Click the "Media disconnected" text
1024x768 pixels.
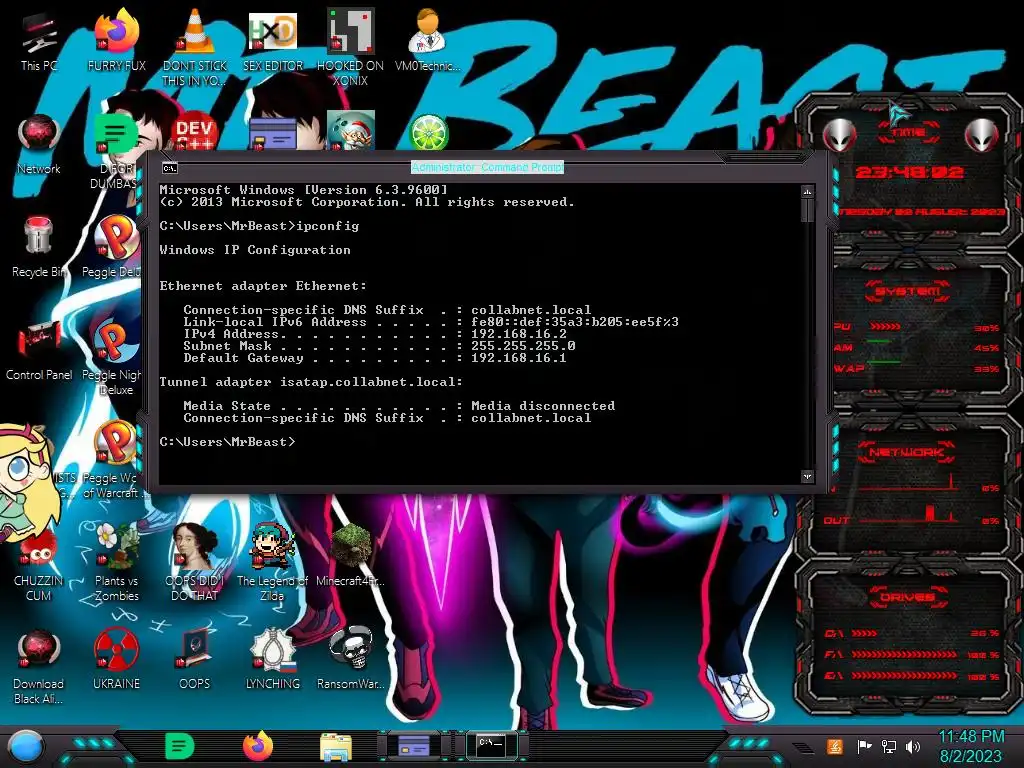(x=543, y=406)
